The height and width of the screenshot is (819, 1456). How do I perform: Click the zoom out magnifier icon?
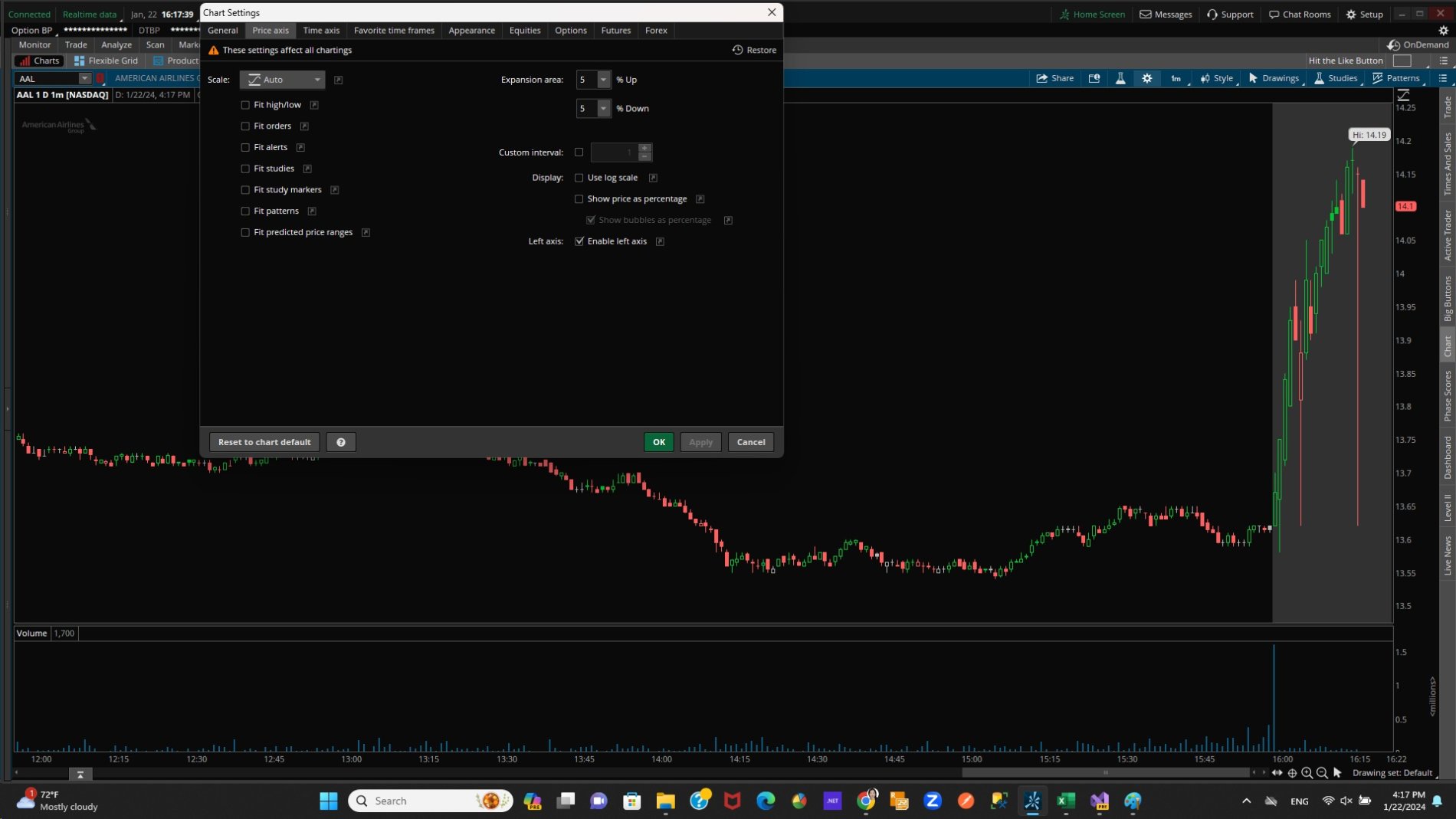[1322, 773]
